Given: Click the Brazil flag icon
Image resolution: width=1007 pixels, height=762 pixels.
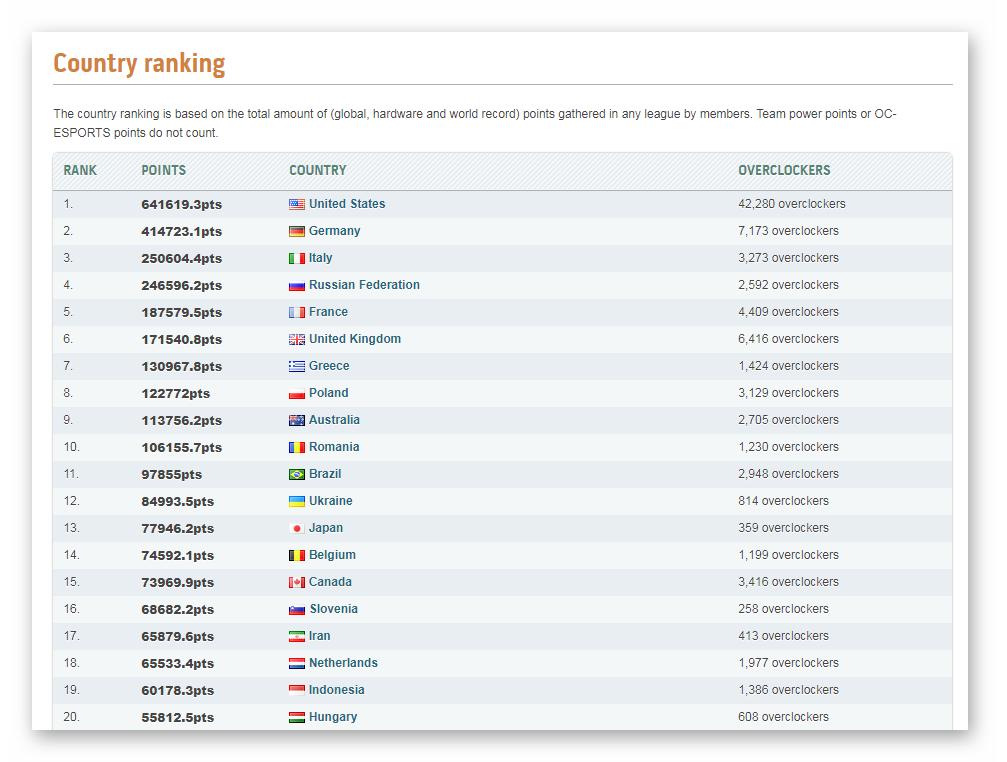Looking at the screenshot, I should click(x=297, y=474).
